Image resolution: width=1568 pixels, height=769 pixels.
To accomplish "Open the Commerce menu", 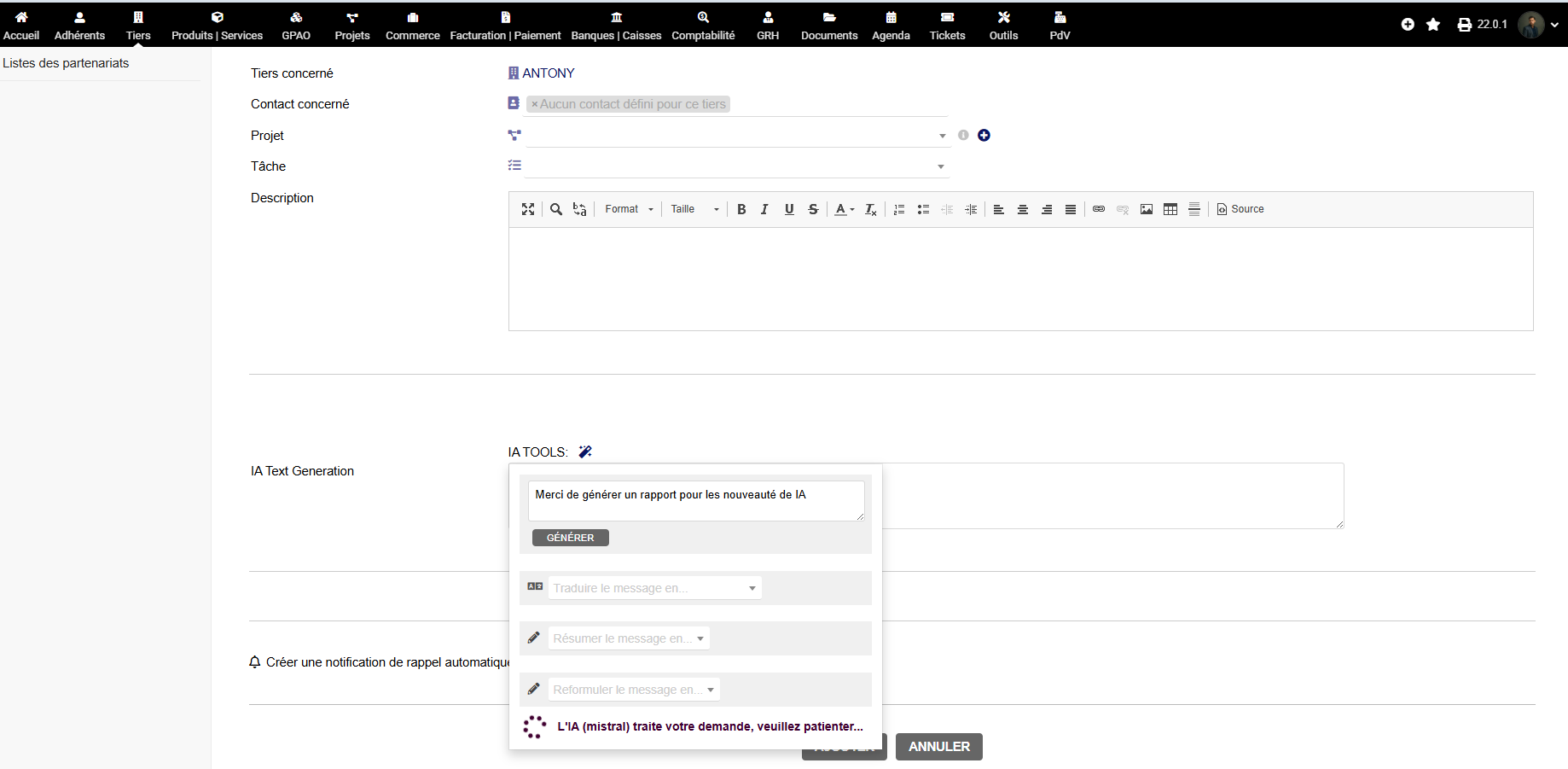I will (x=413, y=26).
